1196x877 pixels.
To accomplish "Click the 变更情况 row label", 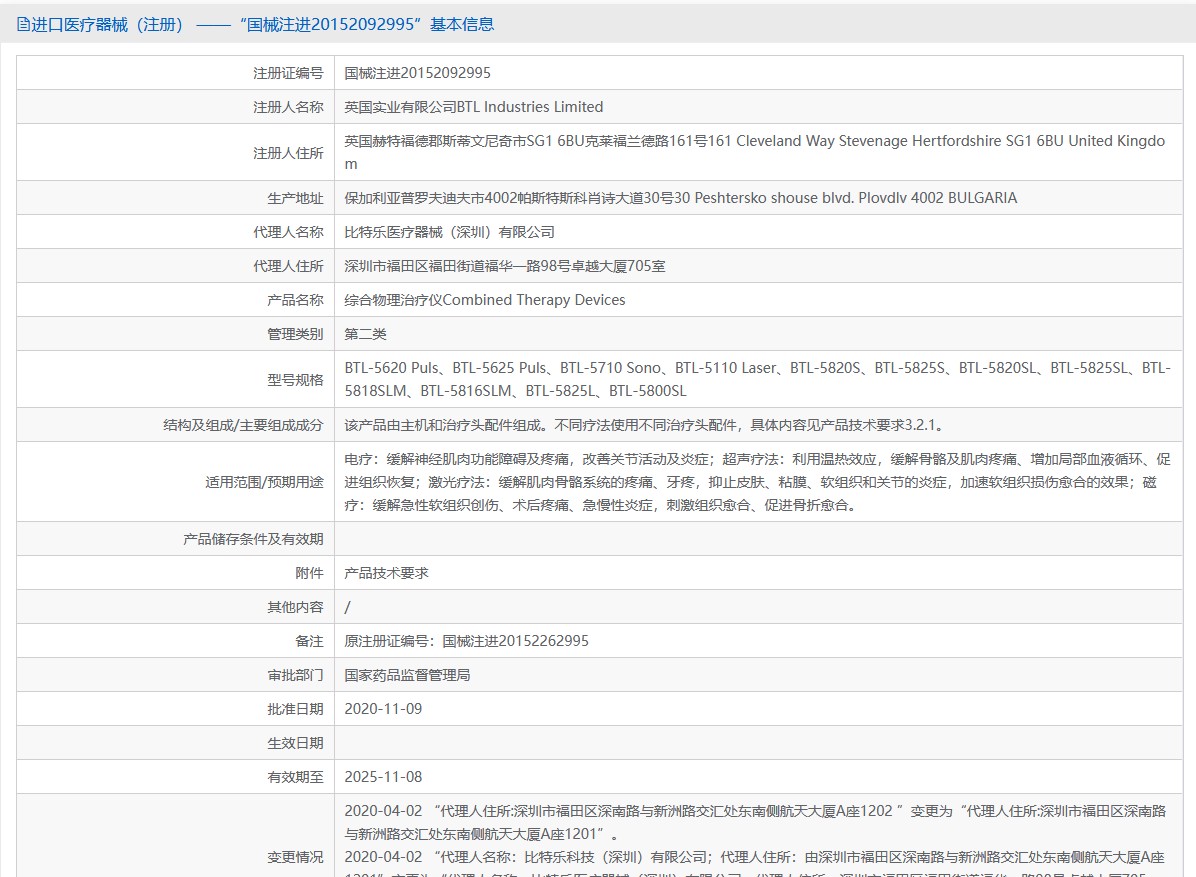I will click(295, 857).
